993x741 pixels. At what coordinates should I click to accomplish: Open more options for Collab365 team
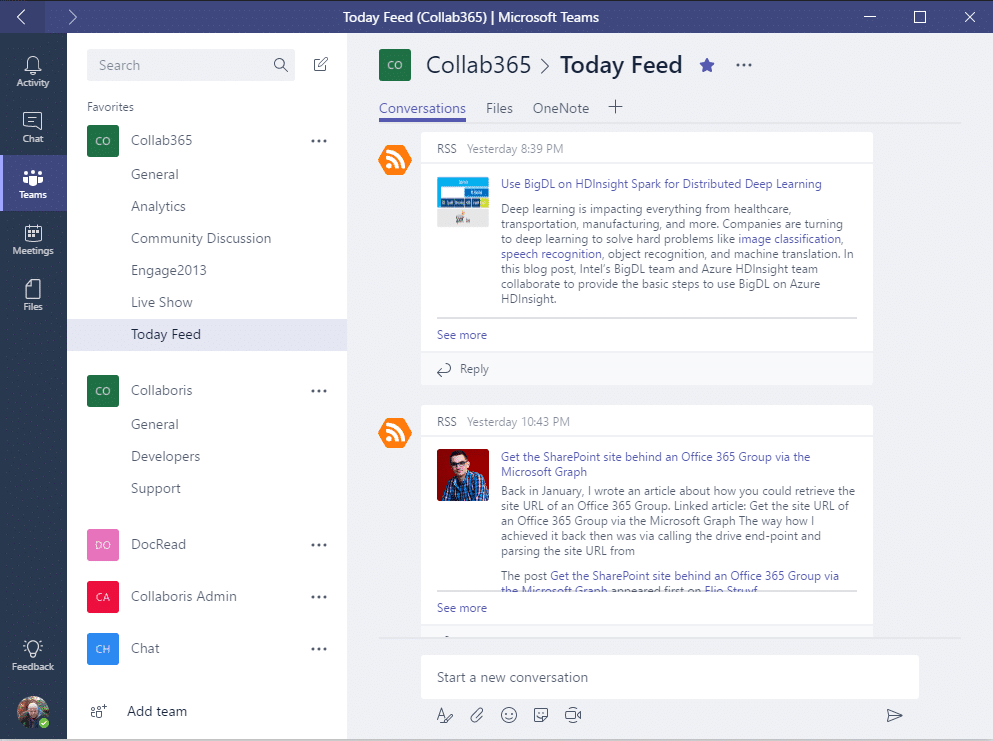pos(319,141)
